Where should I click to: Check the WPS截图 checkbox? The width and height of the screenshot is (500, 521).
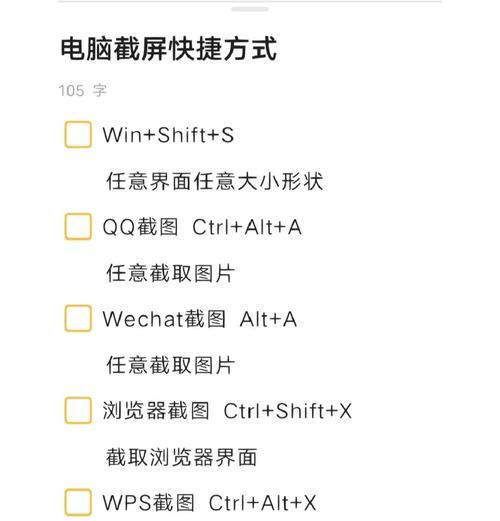[x=78, y=502]
